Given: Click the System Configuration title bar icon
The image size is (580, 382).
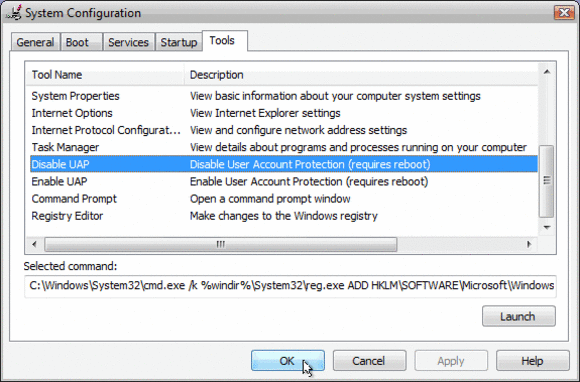Looking at the screenshot, I should click(14, 13).
